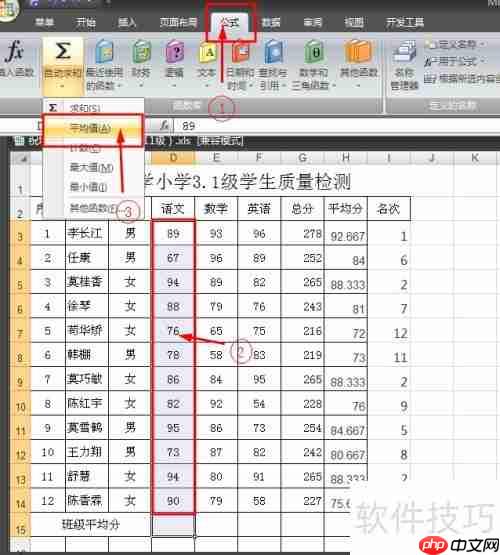Click the spreadsheet title cell in row 1

[x=248, y=182]
